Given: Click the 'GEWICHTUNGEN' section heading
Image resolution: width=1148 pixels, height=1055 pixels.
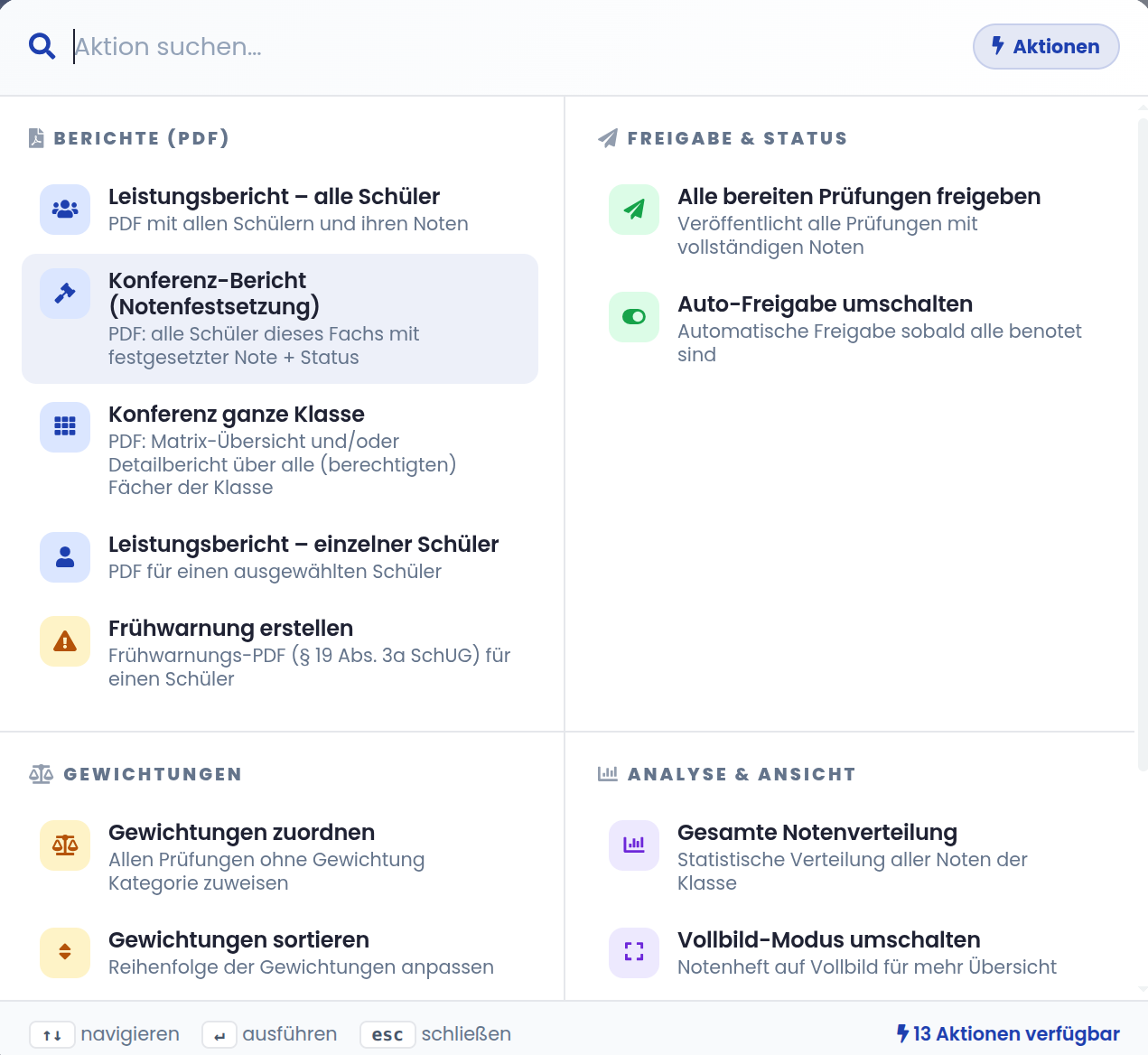Looking at the screenshot, I should [153, 774].
